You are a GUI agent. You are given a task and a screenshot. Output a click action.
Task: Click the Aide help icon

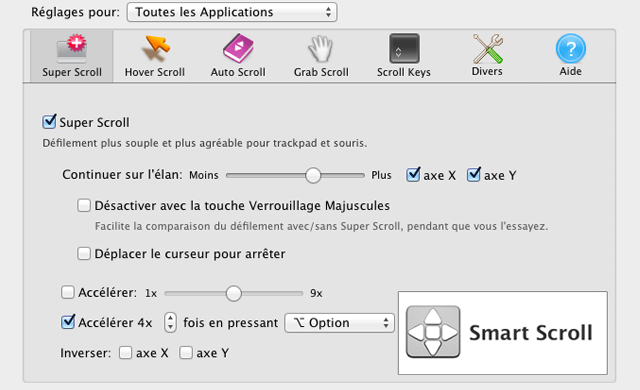(x=571, y=49)
